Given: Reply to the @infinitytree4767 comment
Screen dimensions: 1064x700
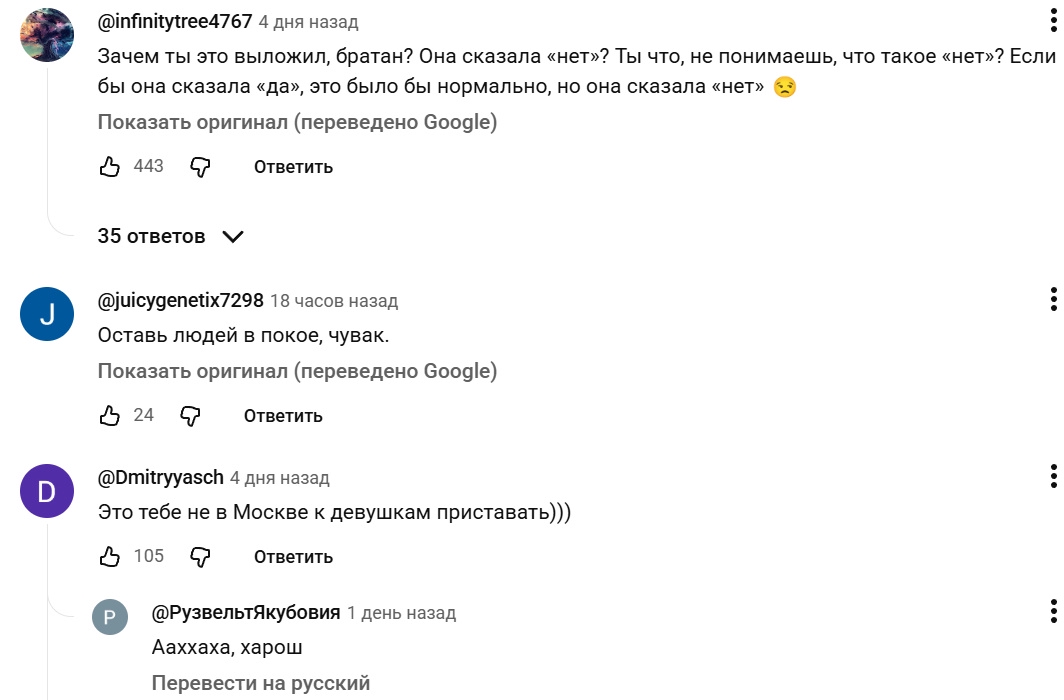Looking at the screenshot, I should click(x=293, y=167).
